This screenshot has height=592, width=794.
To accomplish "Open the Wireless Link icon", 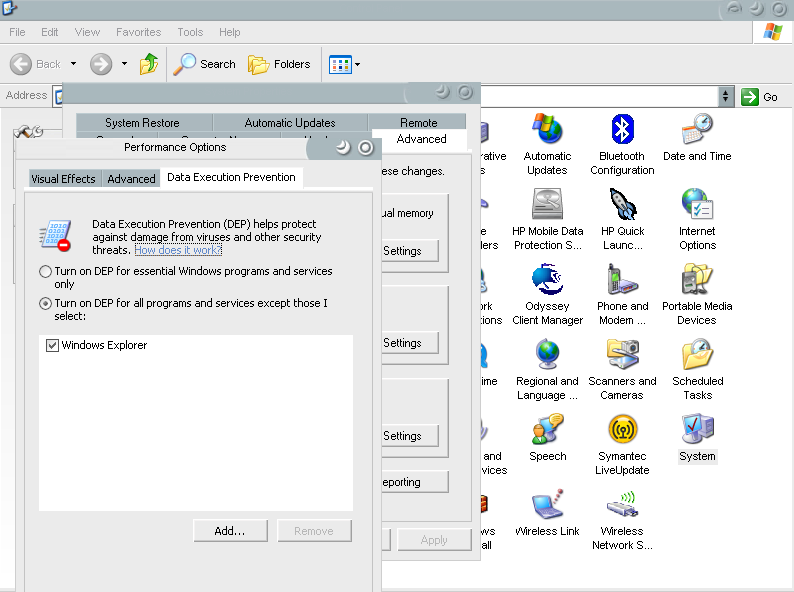I will click(547, 504).
